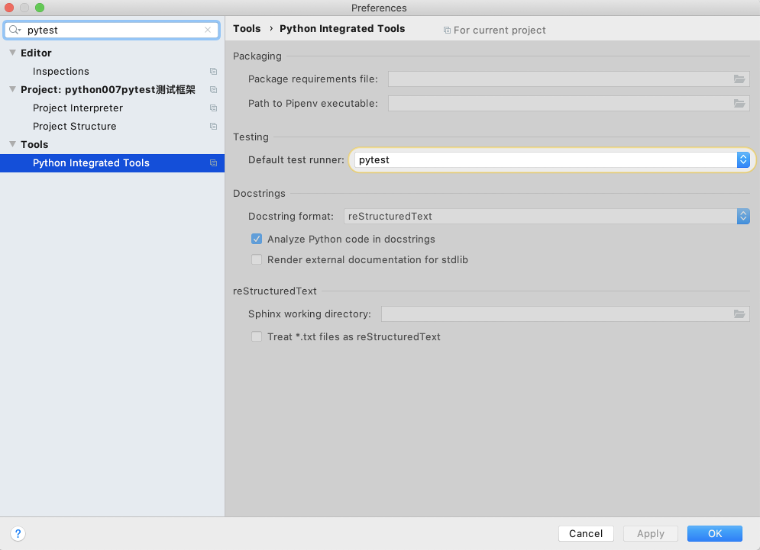Click project-scope icon beside Project Interpreter

(x=213, y=108)
